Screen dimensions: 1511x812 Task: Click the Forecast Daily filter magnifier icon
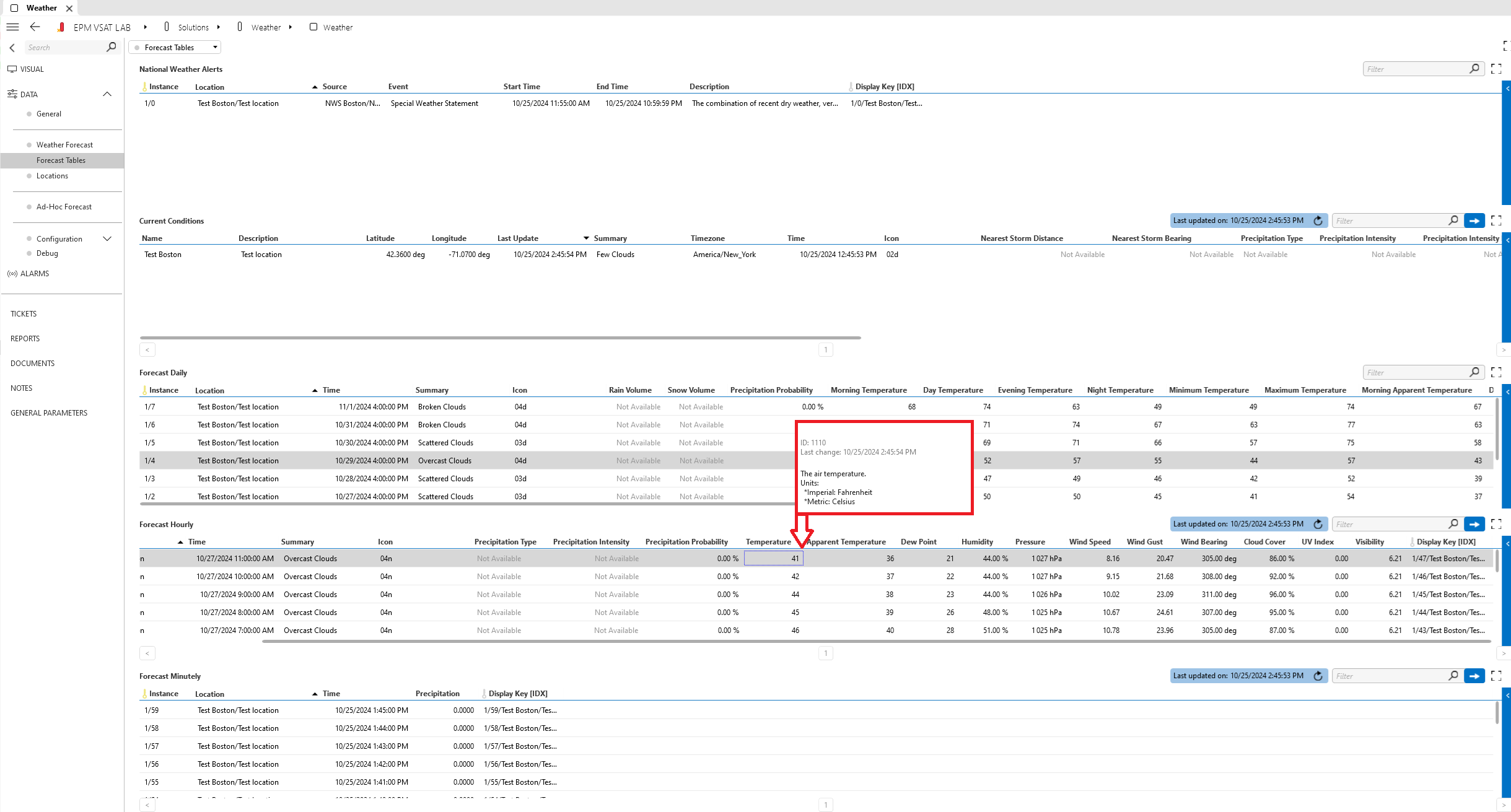point(1474,372)
